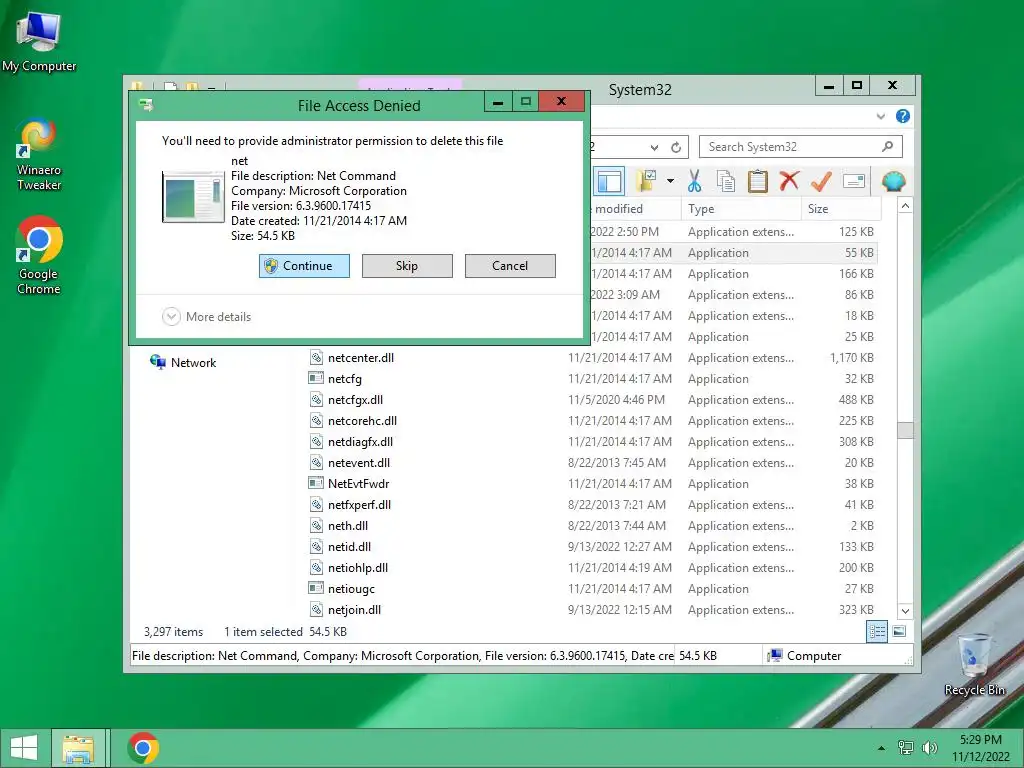
Task: Click the Skip button in dialog
Action: coord(407,266)
